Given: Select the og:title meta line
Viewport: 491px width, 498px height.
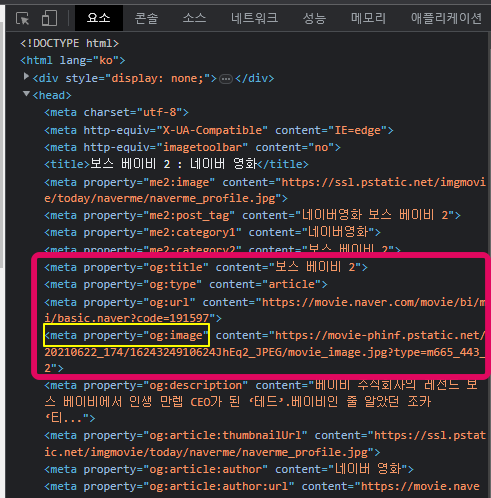Looking at the screenshot, I should [x=206, y=267].
